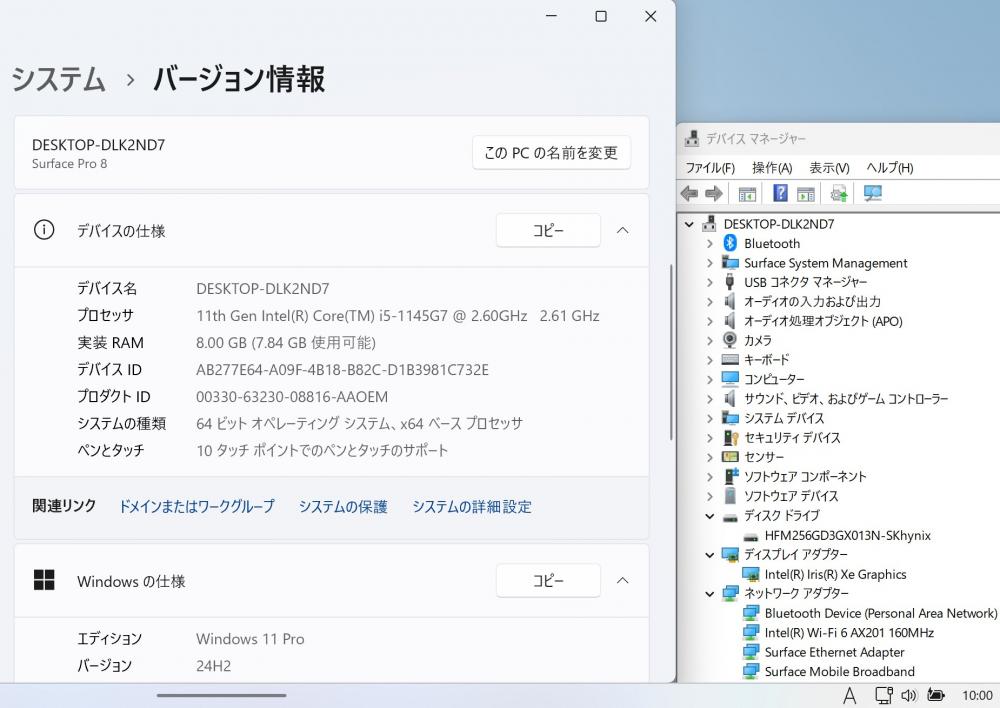Select the オーディオの入力および出力 tree item
The width and height of the screenshot is (1000, 708).
(812, 301)
